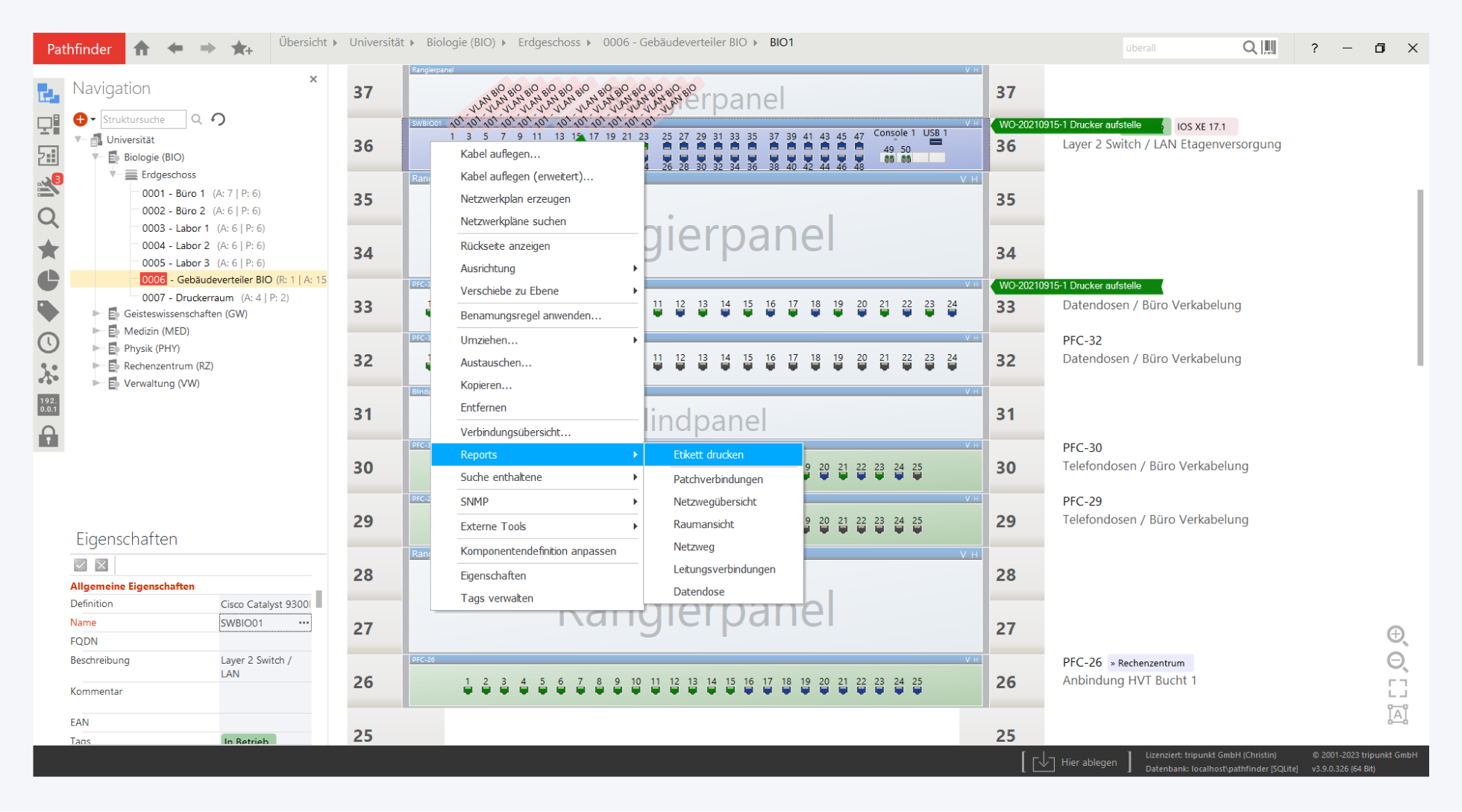Screen dimensions: 1462x812
Task: Choose Verbindungsübersicht in context menu
Action: [515, 432]
